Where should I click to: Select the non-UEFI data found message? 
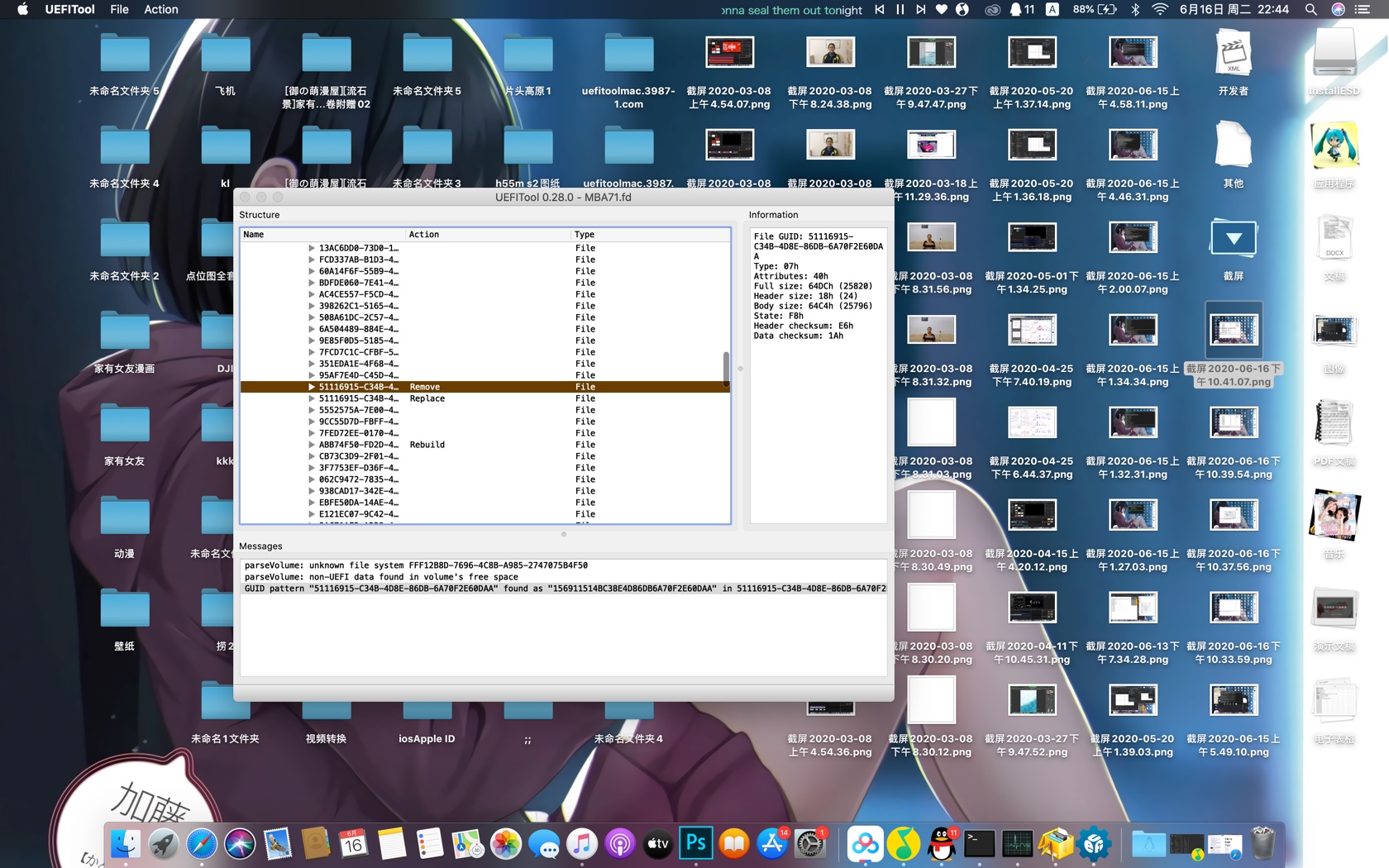pos(564,577)
